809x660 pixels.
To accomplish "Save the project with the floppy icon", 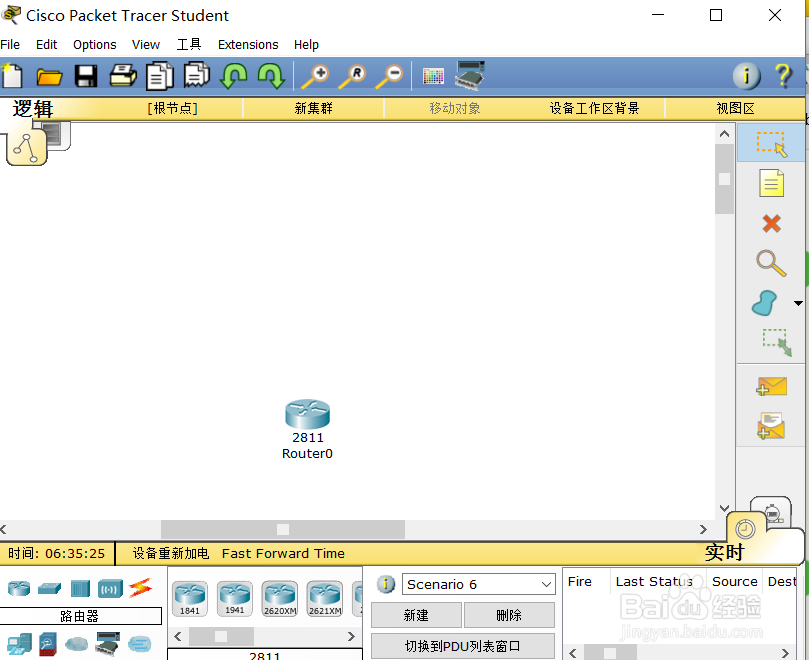I will point(86,76).
